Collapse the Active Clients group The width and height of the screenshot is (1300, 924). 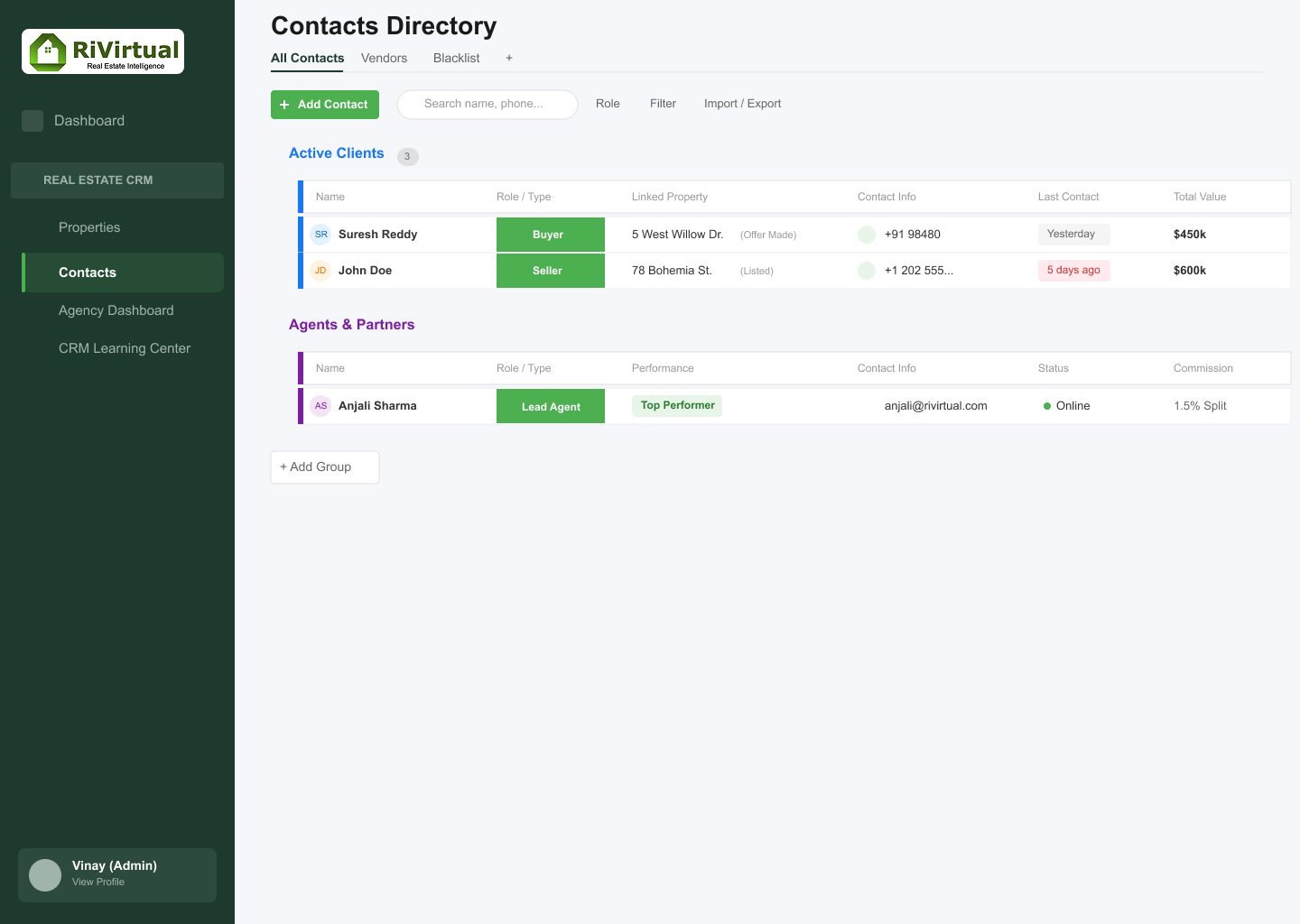[x=336, y=153]
